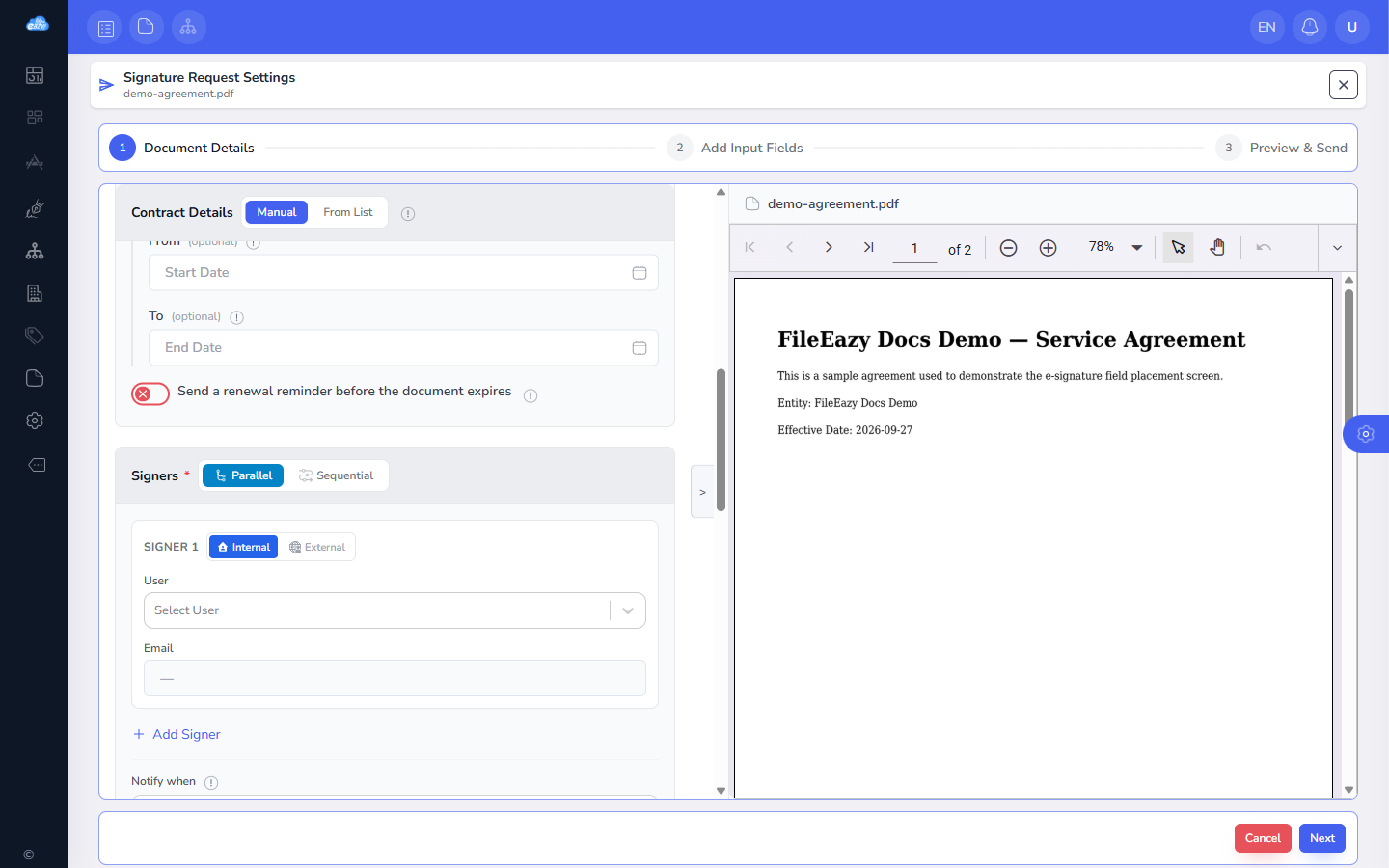Open the notifications bell

pyautogui.click(x=1309, y=27)
